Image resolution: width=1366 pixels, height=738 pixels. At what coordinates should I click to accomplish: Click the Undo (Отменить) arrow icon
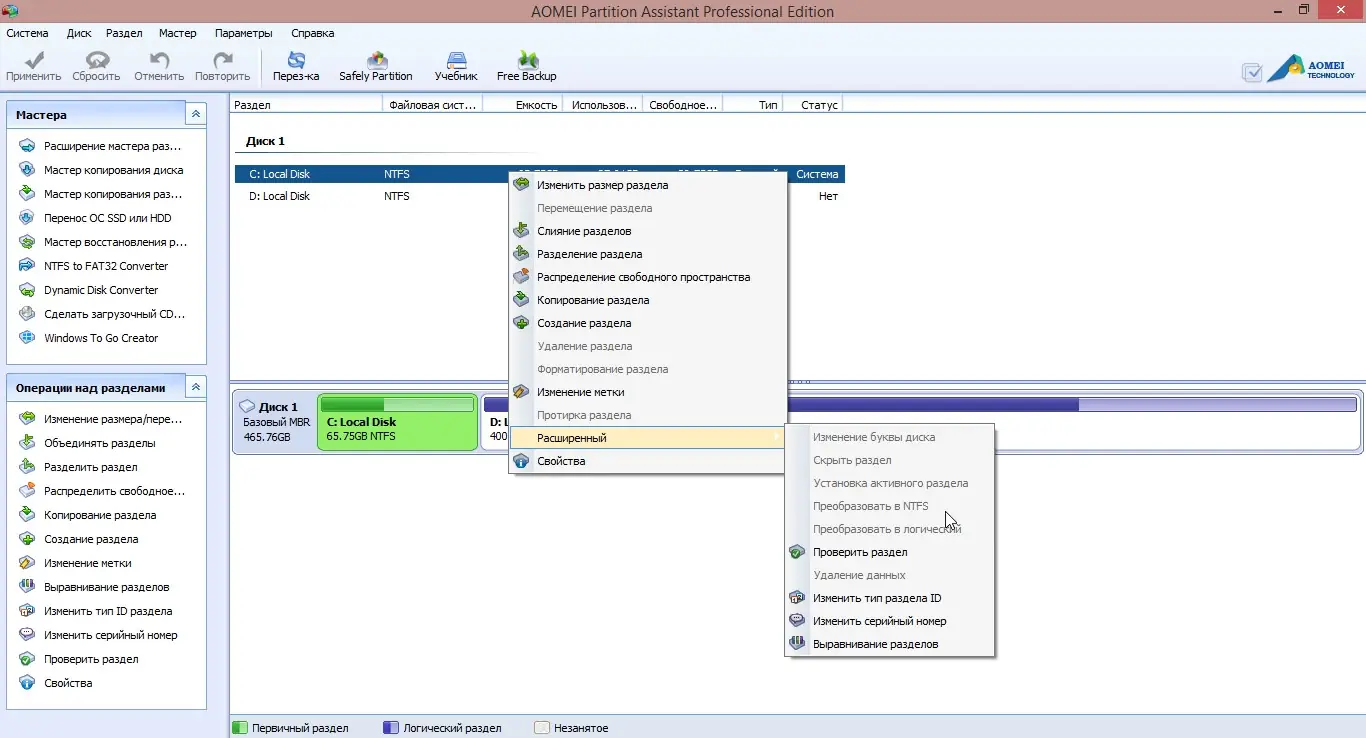[159, 60]
